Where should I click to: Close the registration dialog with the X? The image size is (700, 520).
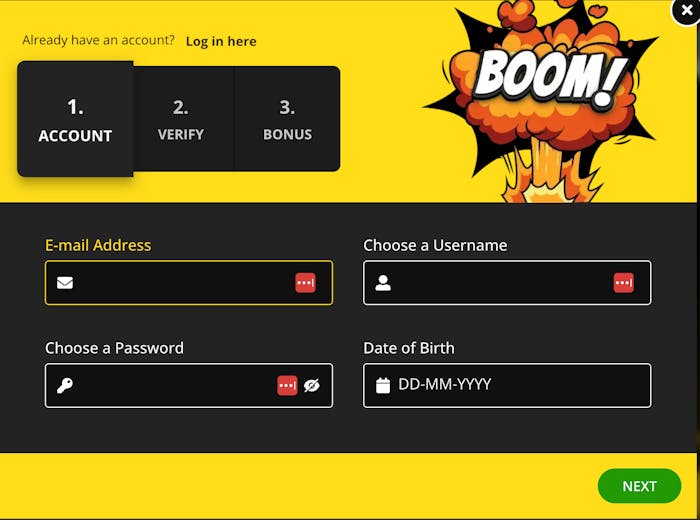point(685,10)
